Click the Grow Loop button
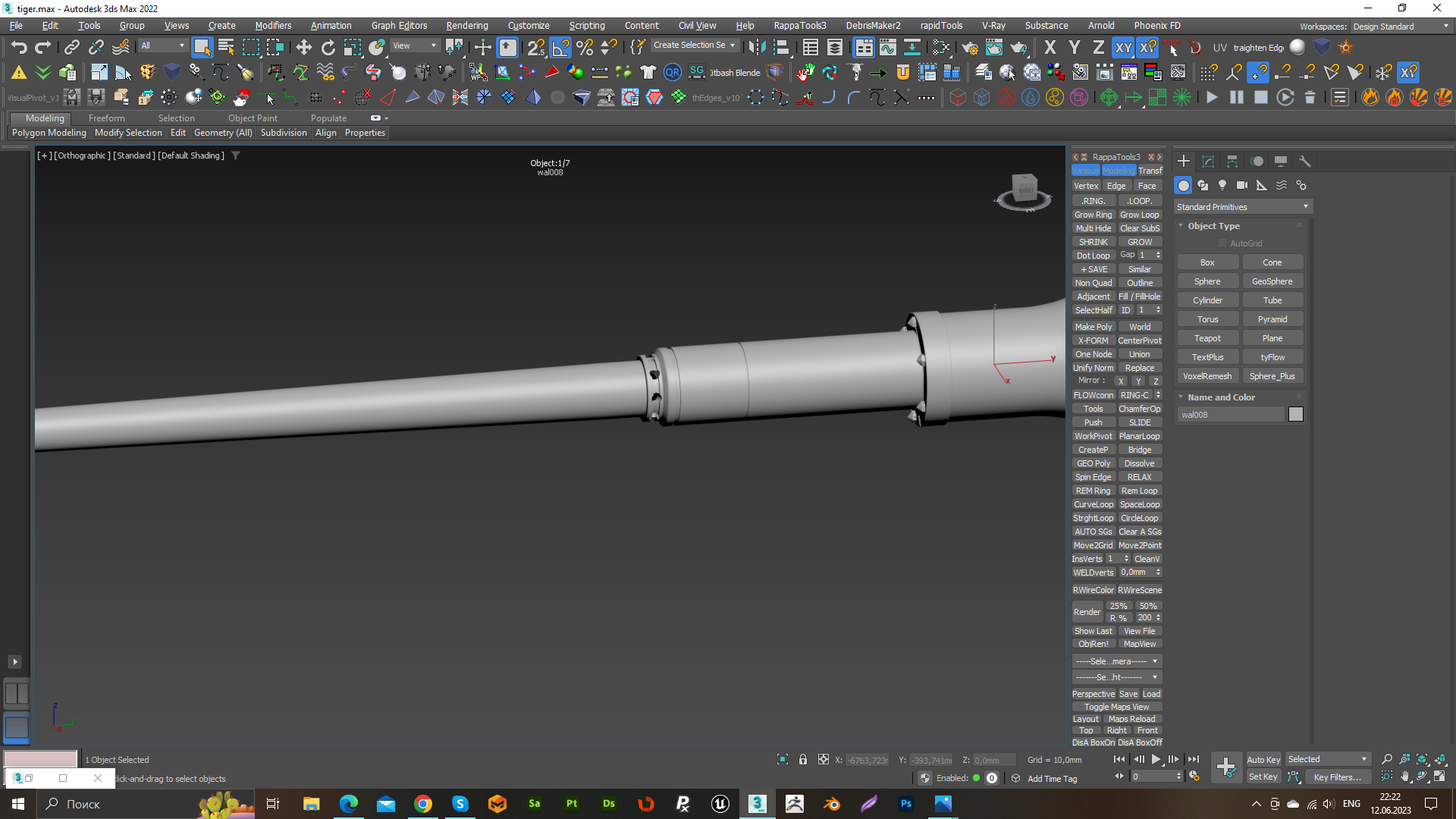 coord(1139,215)
